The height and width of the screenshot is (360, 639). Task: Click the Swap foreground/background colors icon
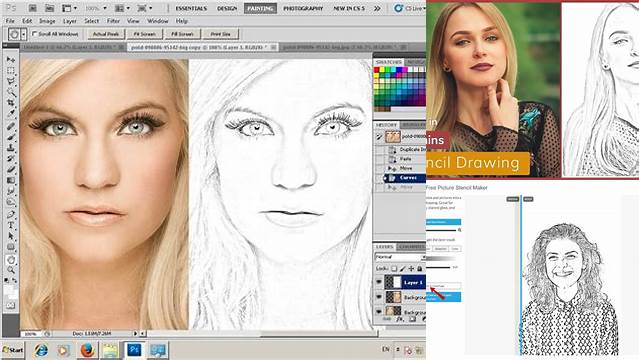point(15,280)
